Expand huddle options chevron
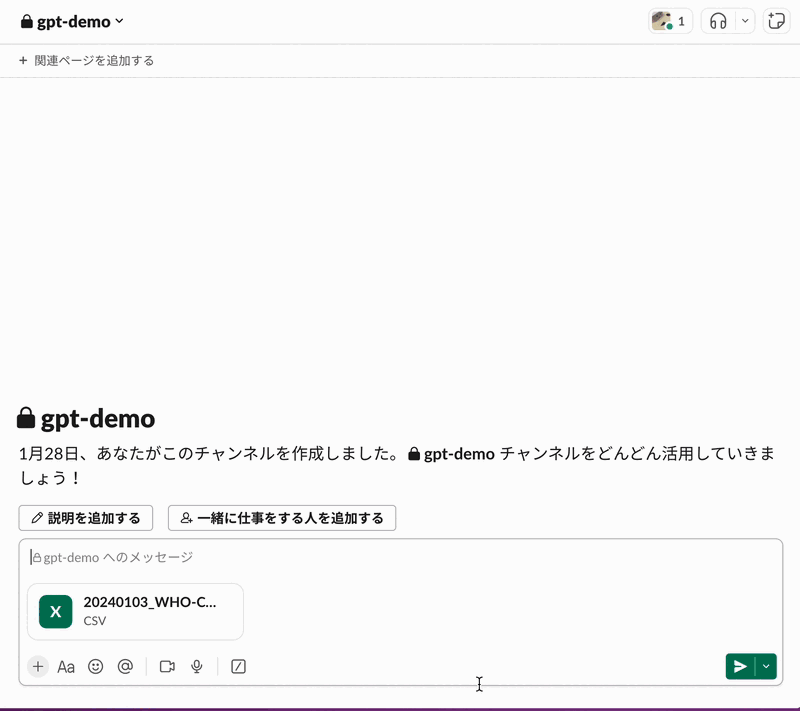The height and width of the screenshot is (711, 800). click(745, 21)
